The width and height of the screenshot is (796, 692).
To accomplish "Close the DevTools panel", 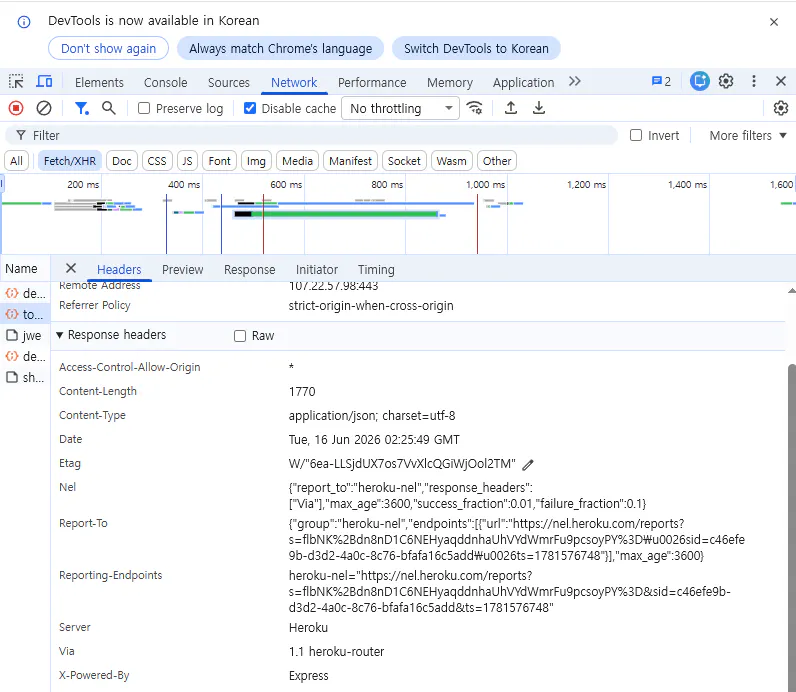I will point(781,81).
